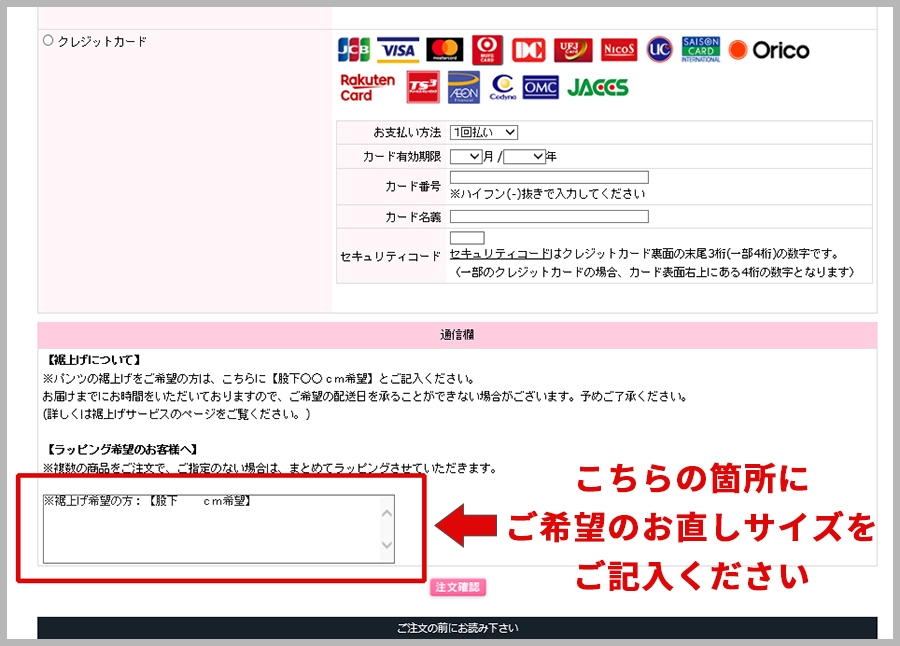Viewport: 900px width, 646px height.
Task: Focus the カード名義 input field
Action: [x=549, y=216]
